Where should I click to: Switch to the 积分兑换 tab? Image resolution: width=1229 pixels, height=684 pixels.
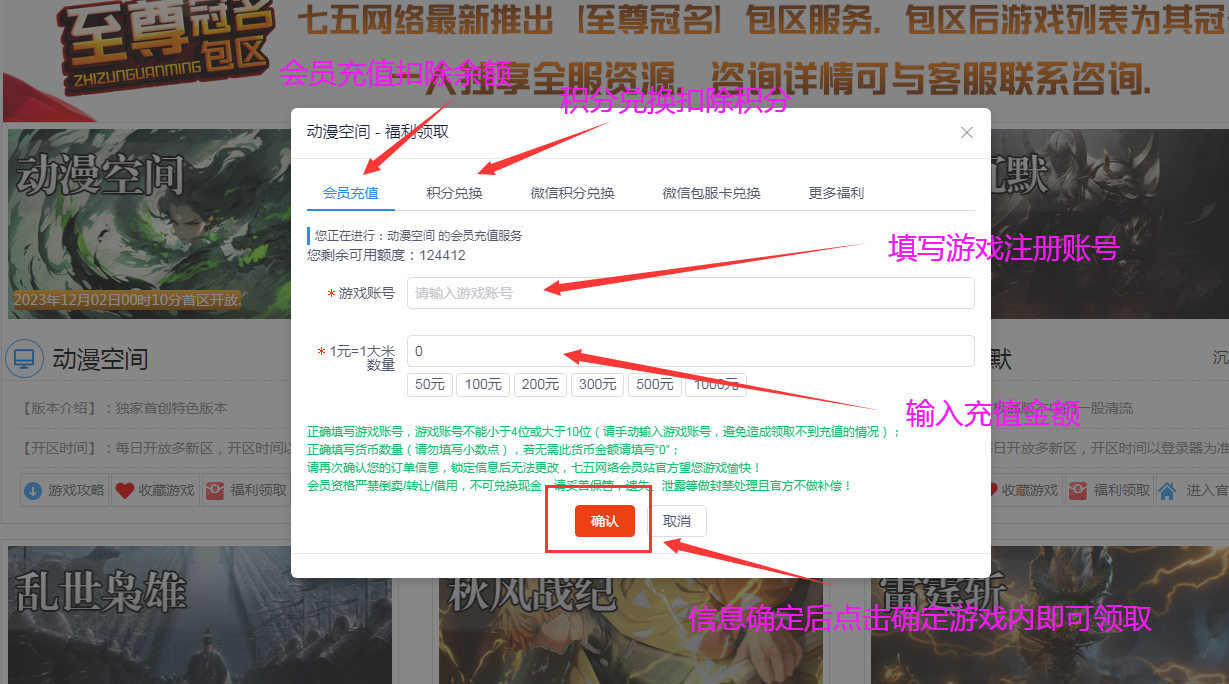tap(454, 193)
